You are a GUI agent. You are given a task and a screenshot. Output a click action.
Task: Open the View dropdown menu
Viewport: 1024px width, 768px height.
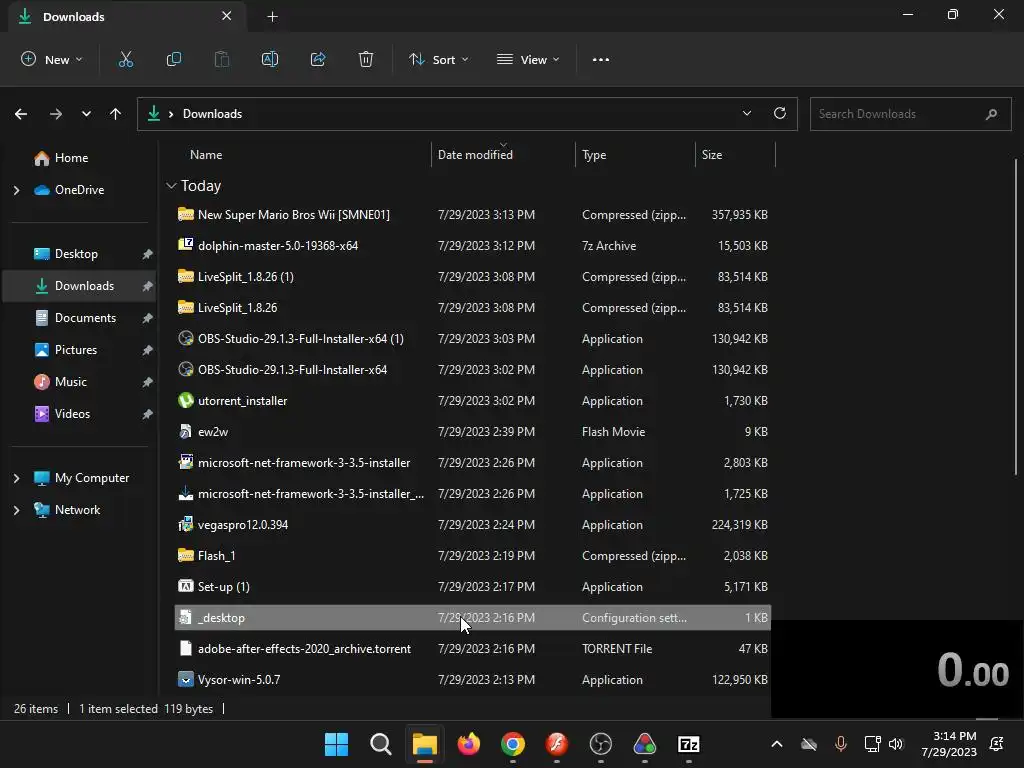tap(528, 59)
